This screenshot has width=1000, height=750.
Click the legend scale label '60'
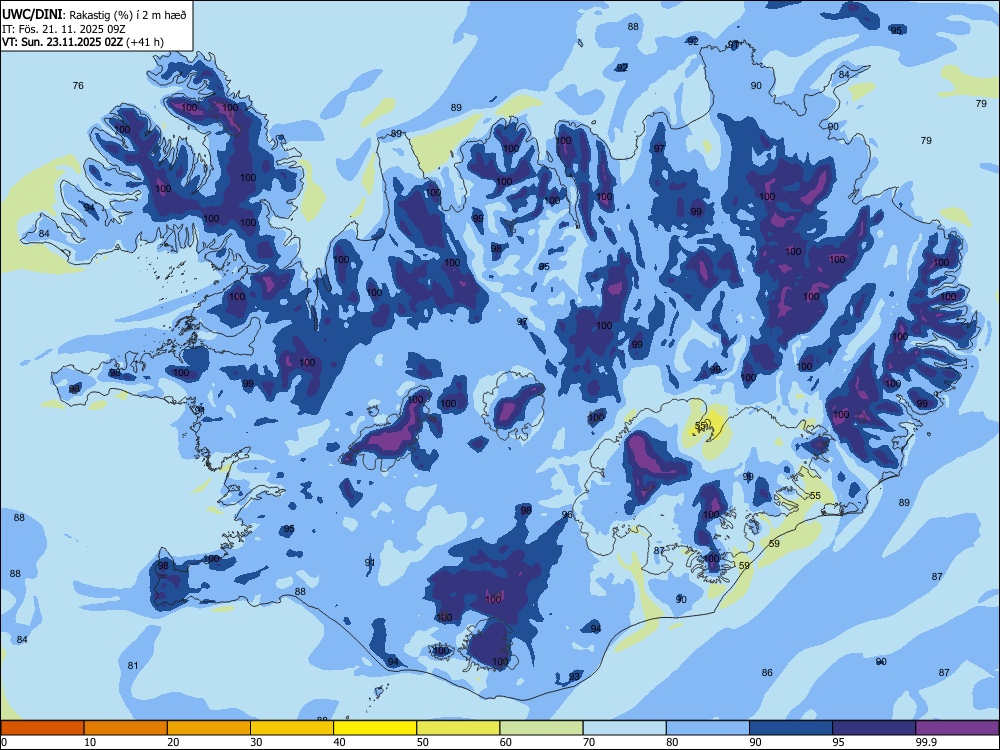(506, 742)
